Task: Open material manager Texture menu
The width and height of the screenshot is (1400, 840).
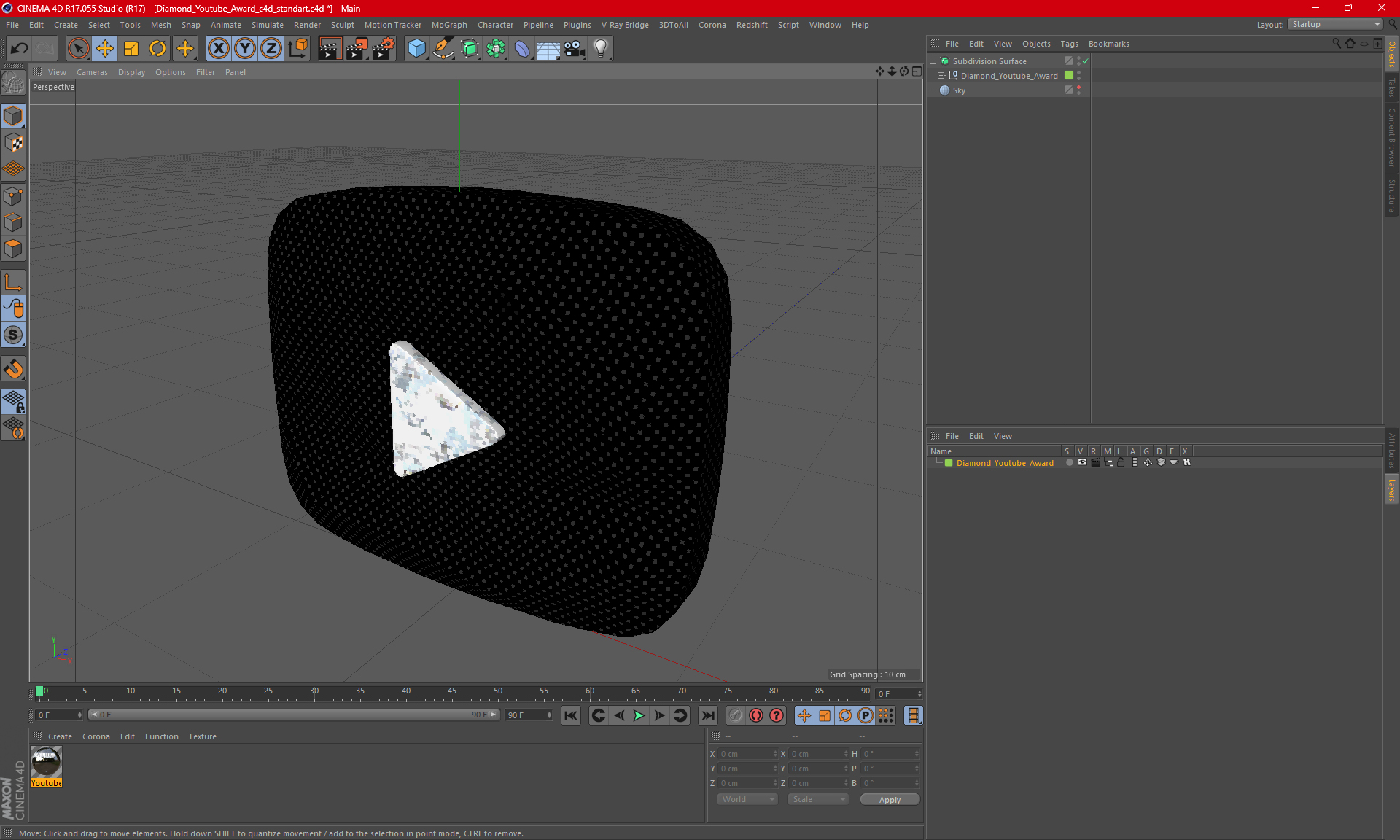Action: pyautogui.click(x=202, y=736)
